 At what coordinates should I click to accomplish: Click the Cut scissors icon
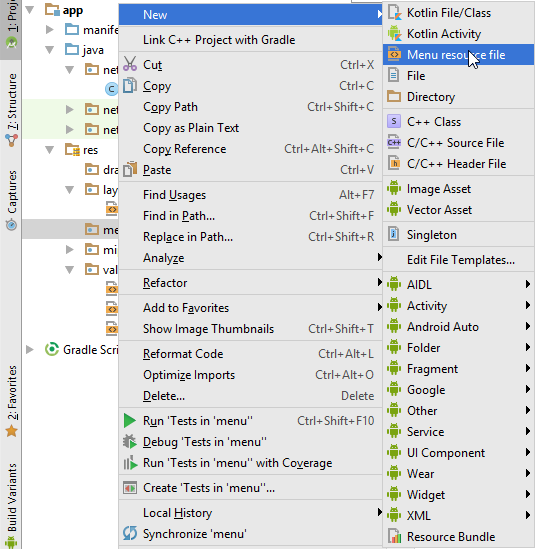coord(130,64)
